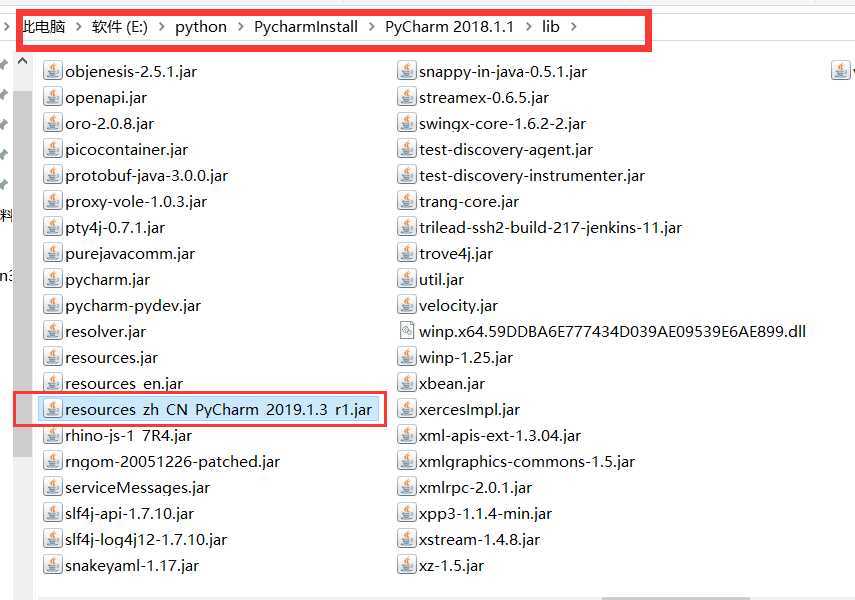Expand the chevron after PycharmInstall breadcrumb
This screenshot has width=855, height=600.
pos(372,26)
